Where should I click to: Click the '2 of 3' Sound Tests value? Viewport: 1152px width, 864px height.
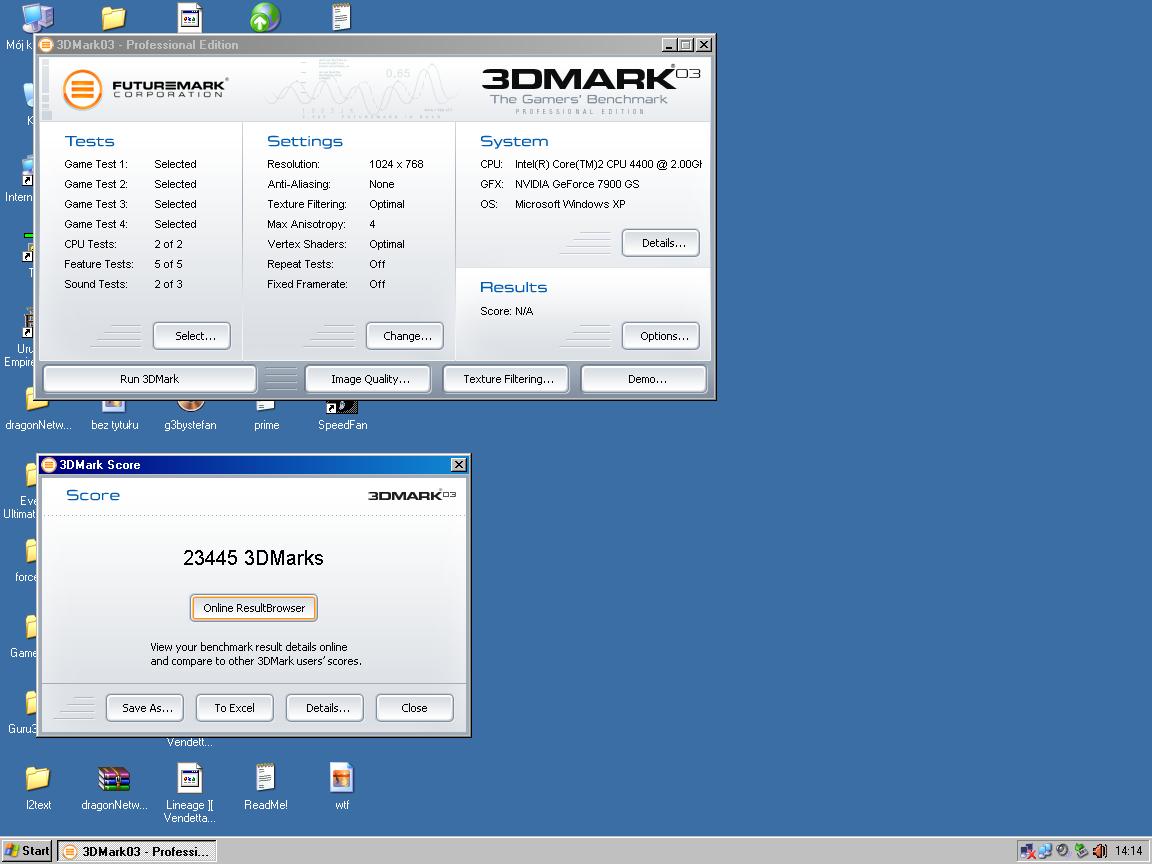click(x=168, y=284)
